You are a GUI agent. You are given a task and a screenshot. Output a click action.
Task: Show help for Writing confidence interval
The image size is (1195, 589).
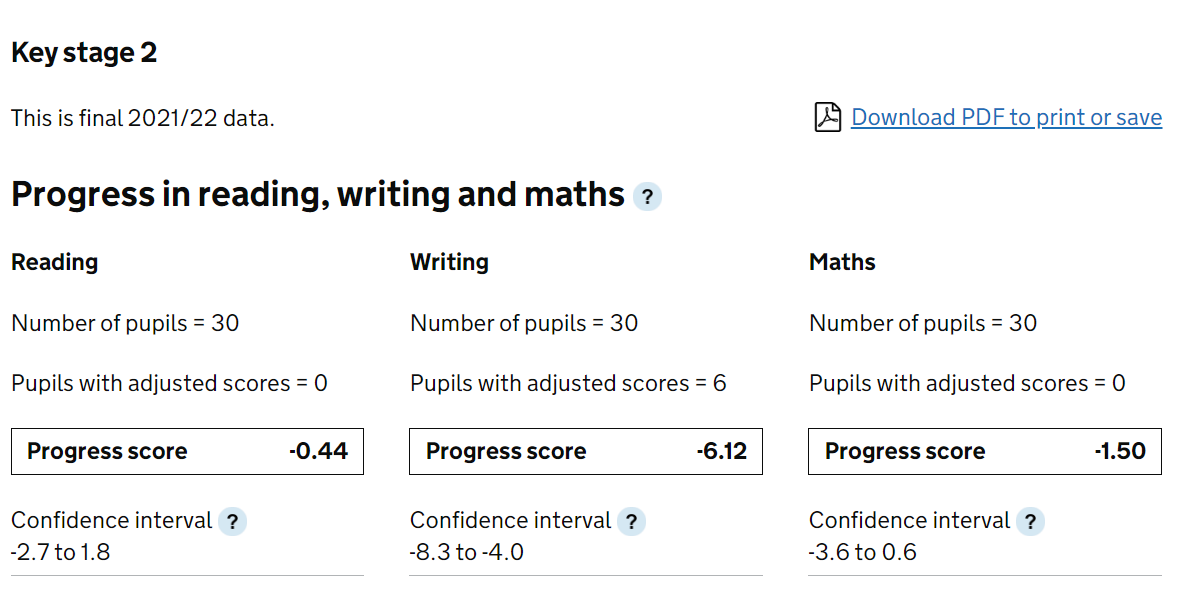pyautogui.click(x=632, y=522)
